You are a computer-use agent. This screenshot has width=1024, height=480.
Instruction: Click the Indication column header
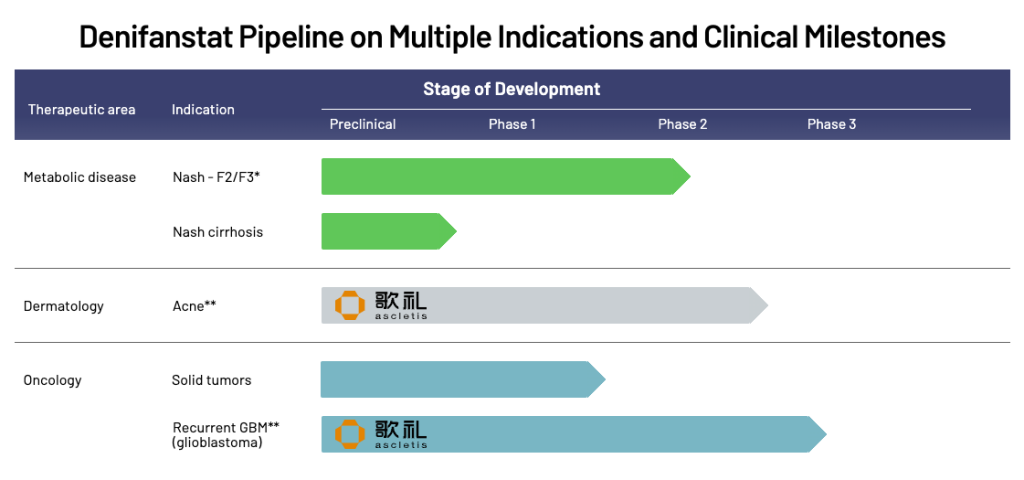click(x=203, y=109)
